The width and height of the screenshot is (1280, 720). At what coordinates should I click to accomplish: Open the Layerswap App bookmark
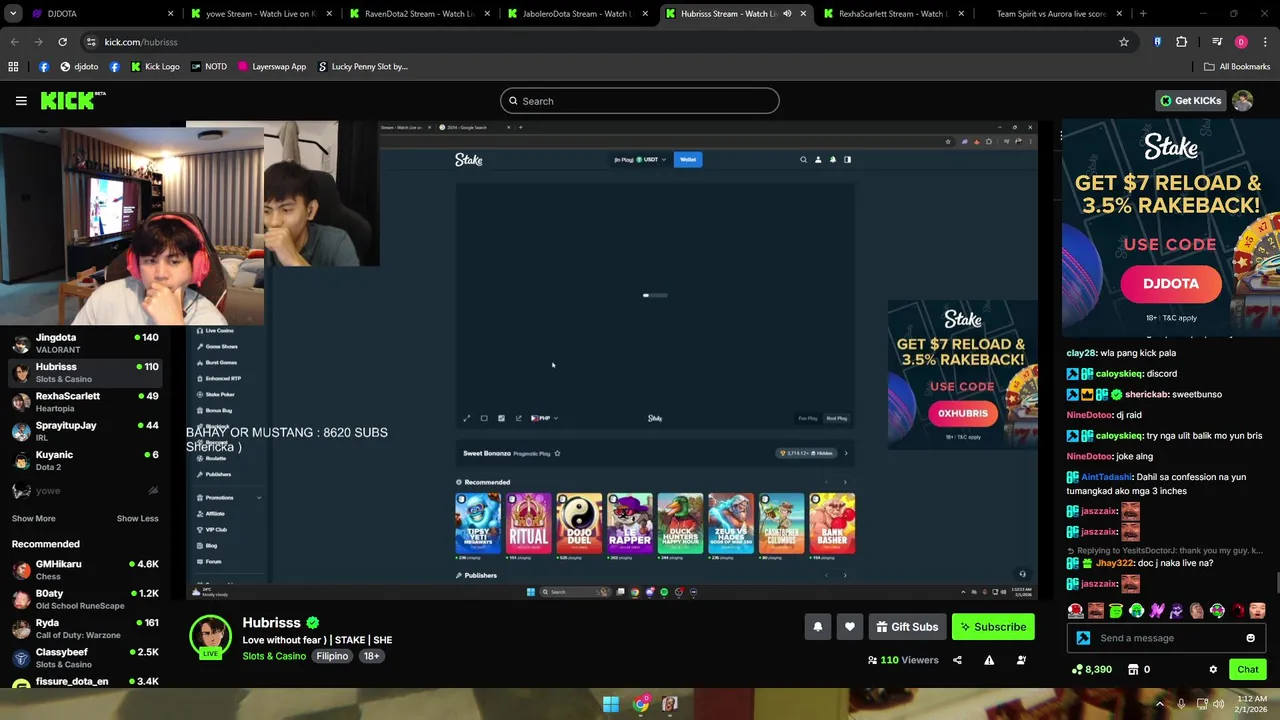pyautogui.click(x=271, y=67)
